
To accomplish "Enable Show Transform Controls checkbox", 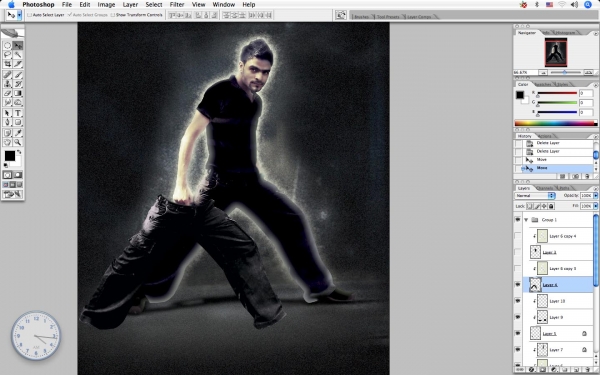I will [112, 15].
